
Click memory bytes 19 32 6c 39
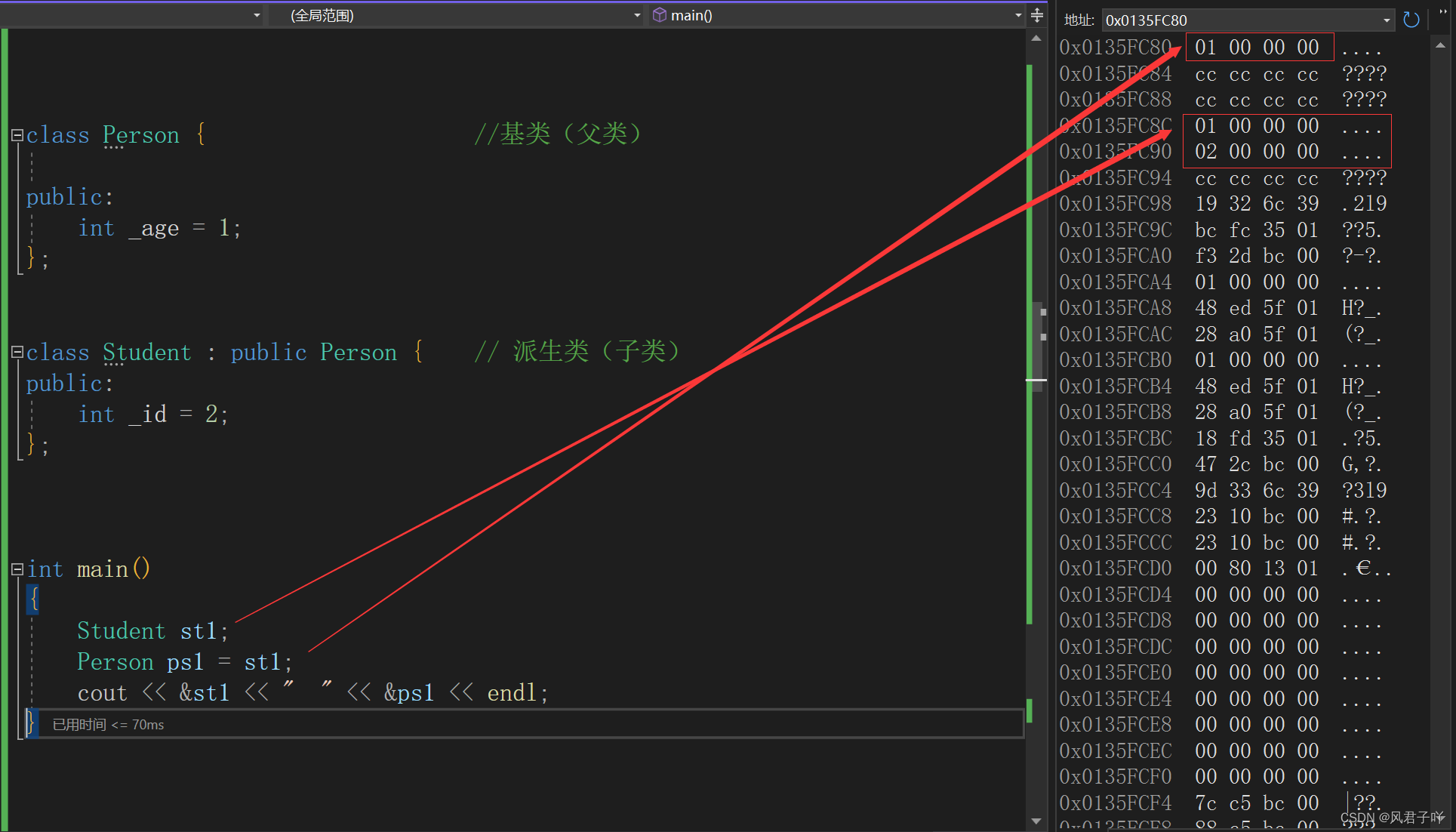coord(1257,204)
